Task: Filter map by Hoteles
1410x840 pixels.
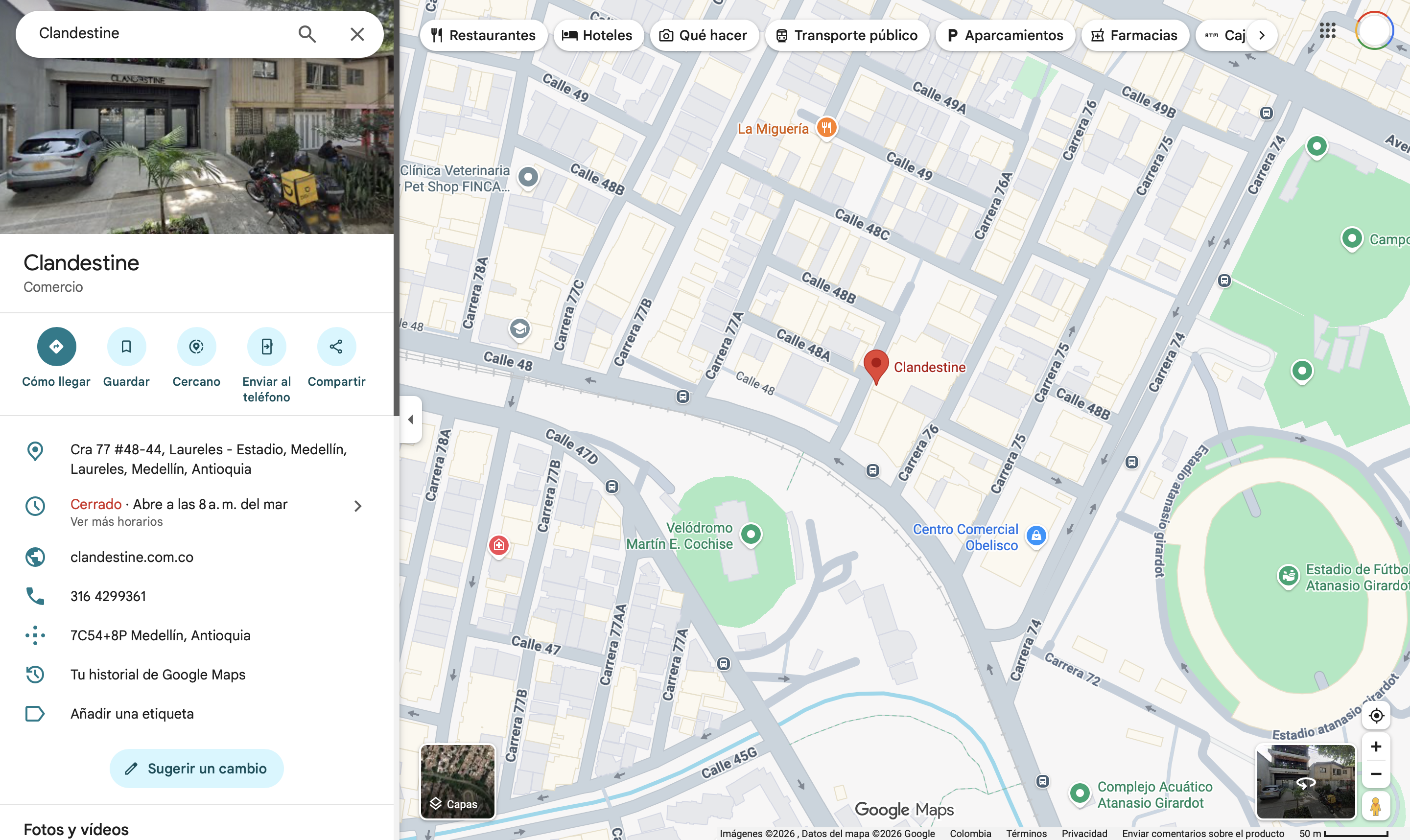Action: pyautogui.click(x=598, y=35)
